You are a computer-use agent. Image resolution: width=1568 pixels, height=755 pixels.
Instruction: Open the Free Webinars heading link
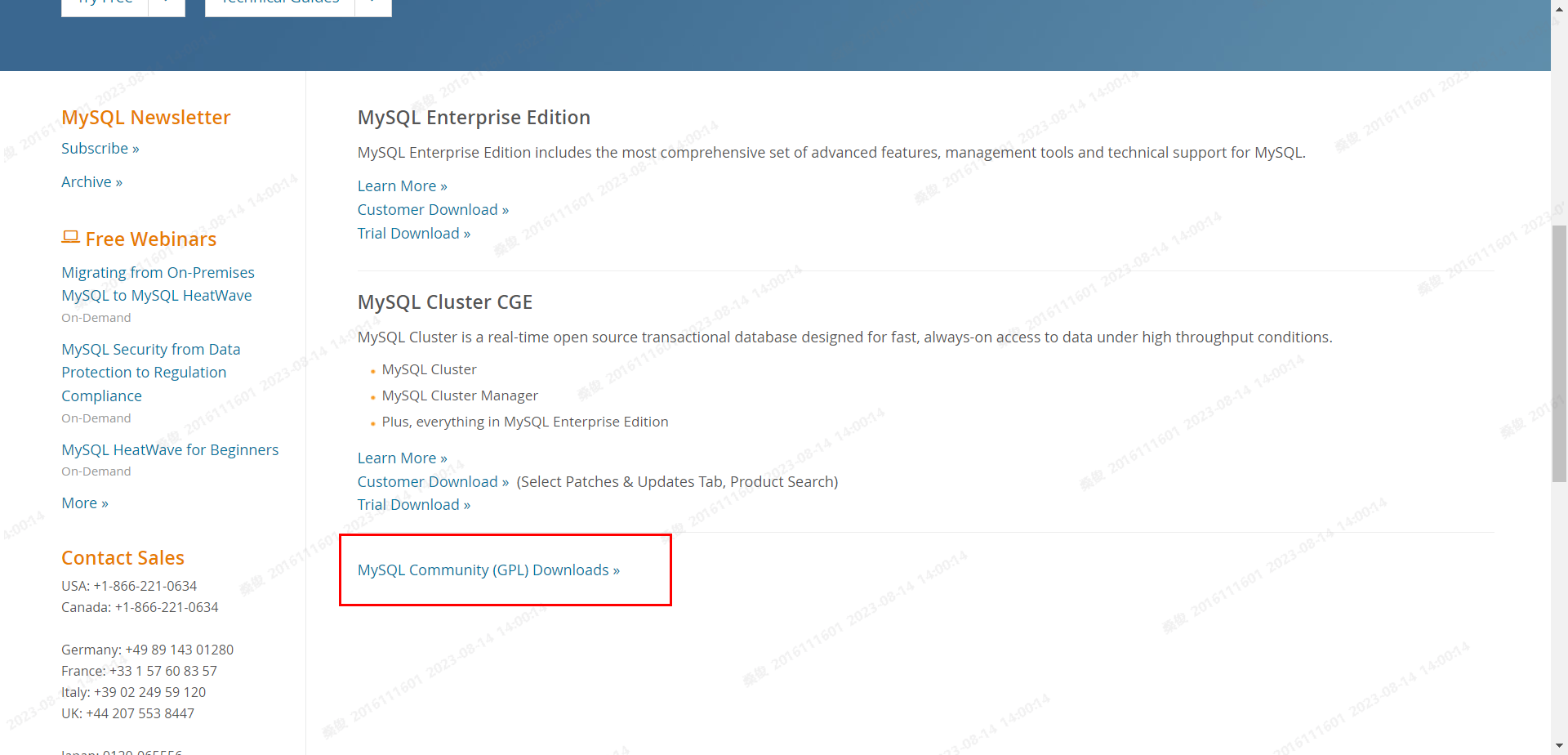pos(151,239)
